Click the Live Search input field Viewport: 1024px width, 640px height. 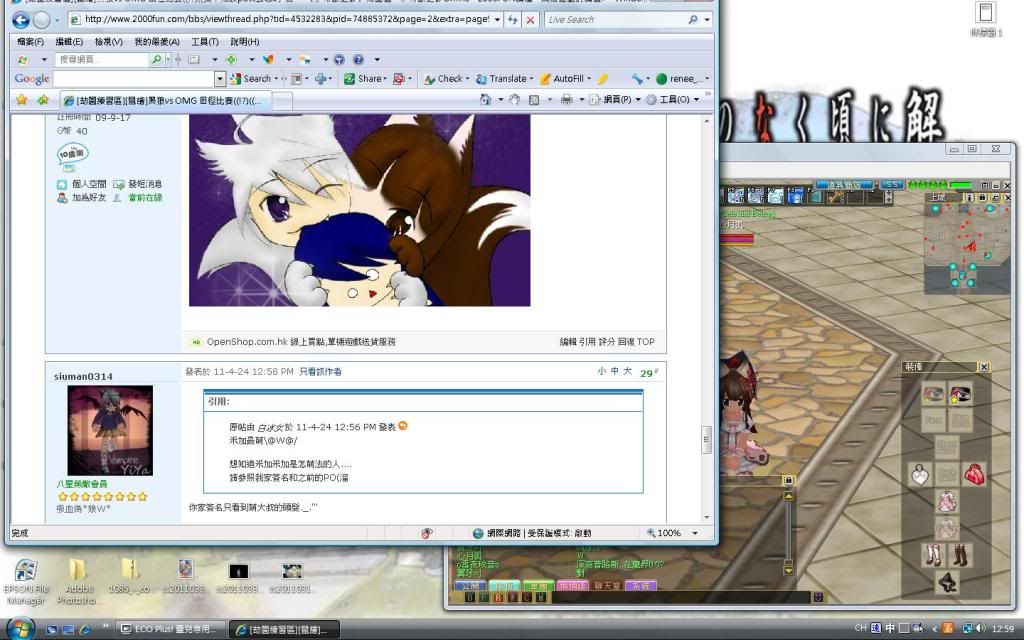[x=613, y=20]
